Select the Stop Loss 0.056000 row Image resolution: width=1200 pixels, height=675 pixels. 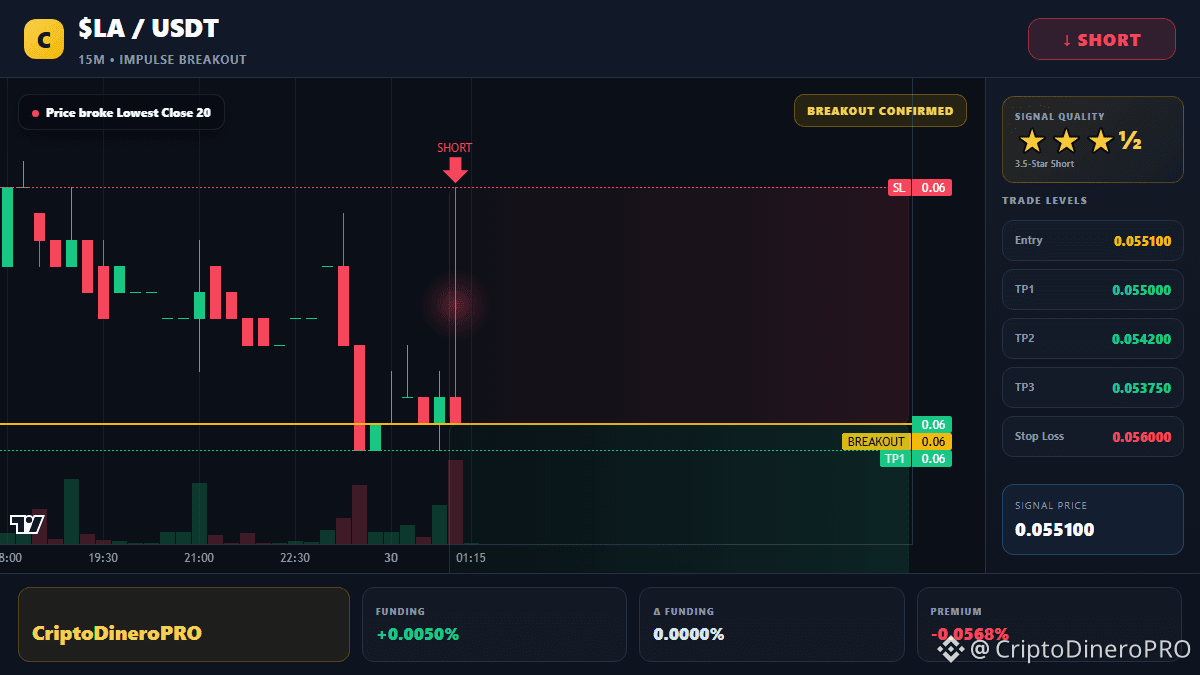[x=1093, y=436]
